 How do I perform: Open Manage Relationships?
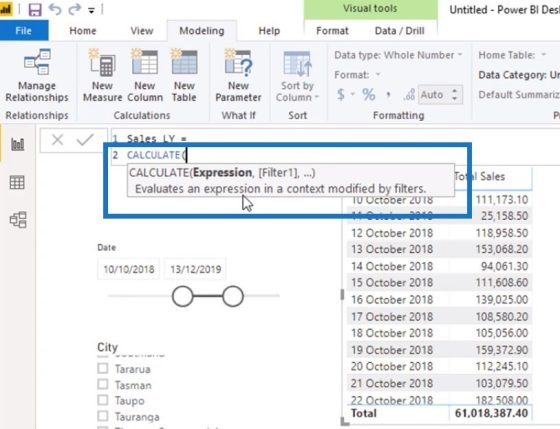(x=37, y=76)
